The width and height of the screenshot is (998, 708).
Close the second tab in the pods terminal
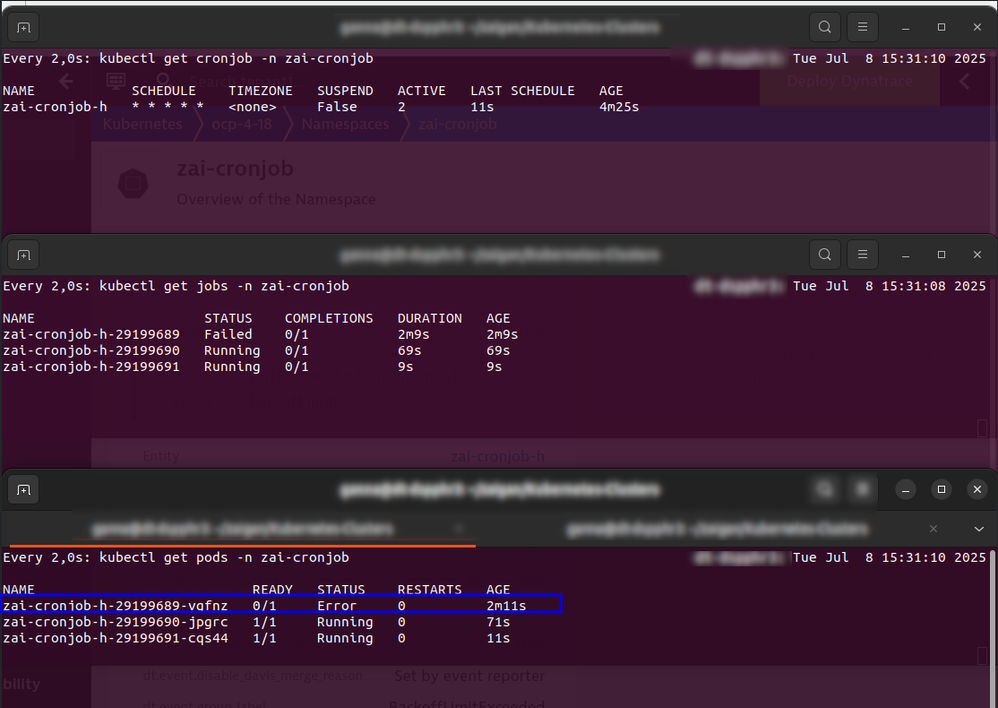(933, 528)
